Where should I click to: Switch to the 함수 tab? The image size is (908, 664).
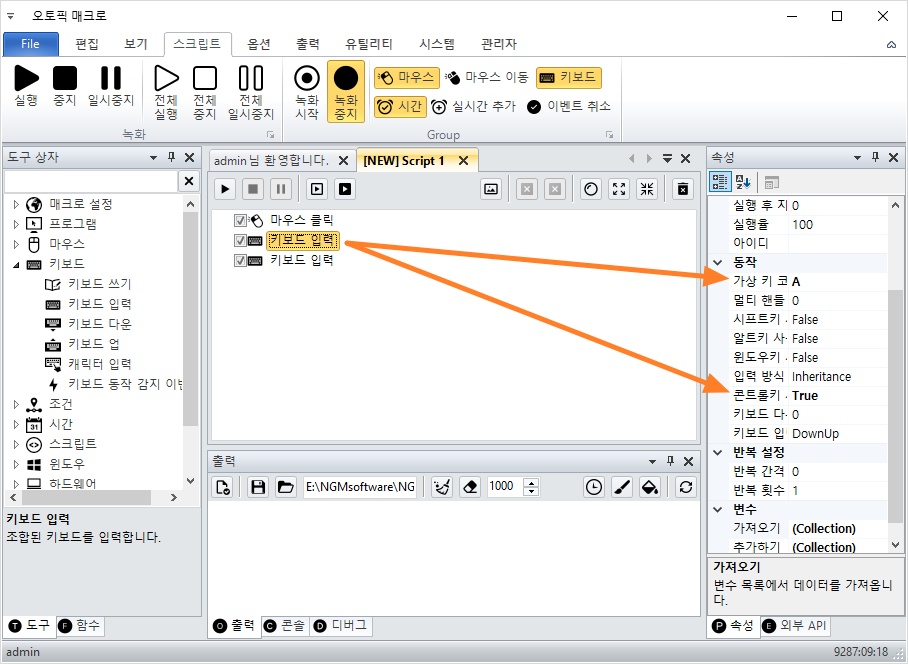(x=80, y=626)
